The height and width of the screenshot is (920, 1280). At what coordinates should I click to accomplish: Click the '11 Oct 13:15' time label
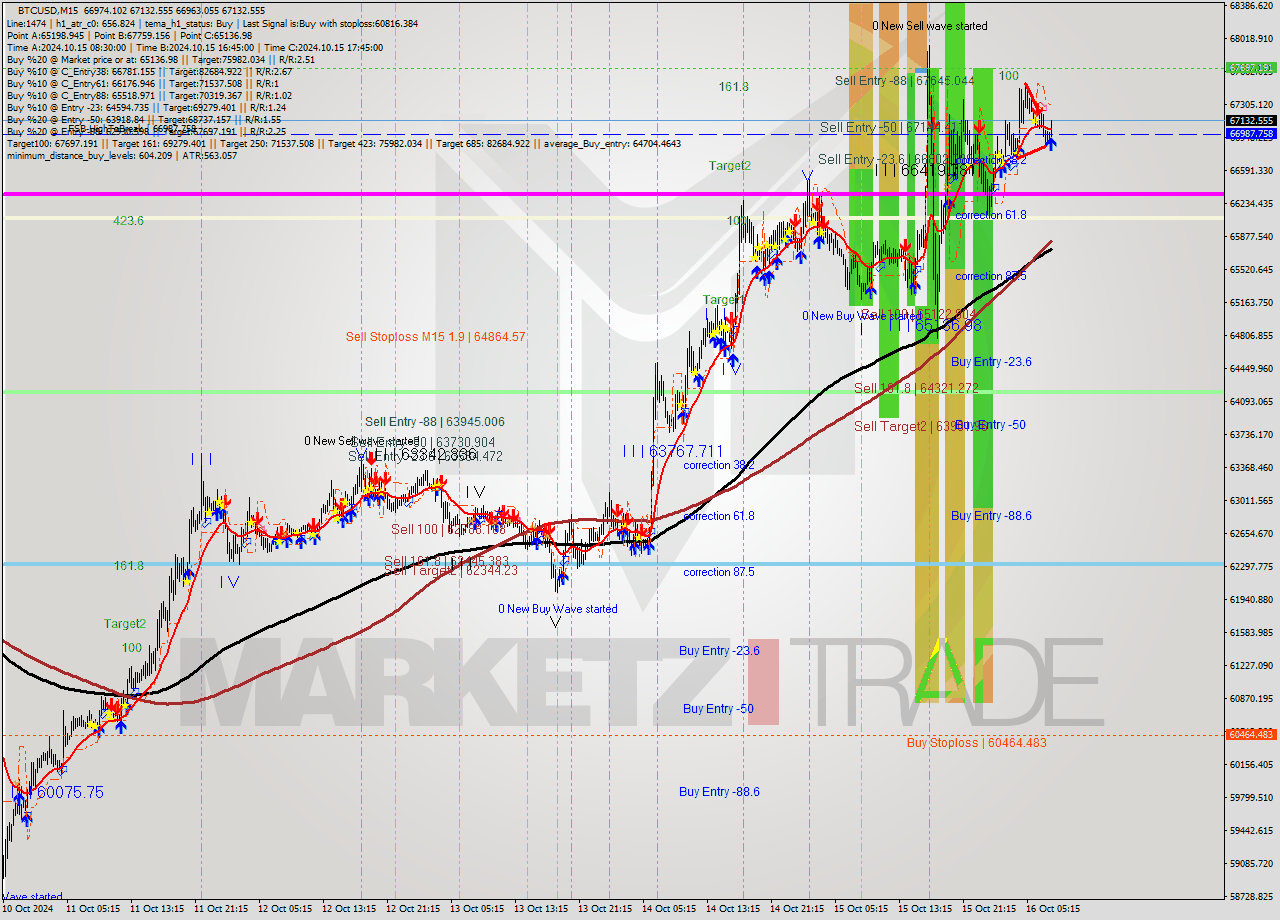click(x=156, y=909)
